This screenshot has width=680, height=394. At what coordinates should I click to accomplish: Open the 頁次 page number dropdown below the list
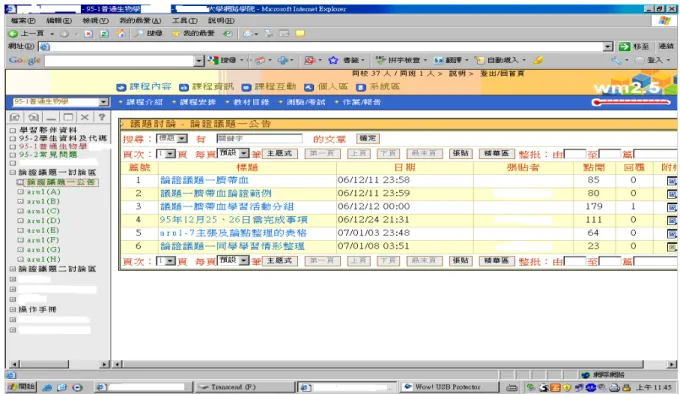click(170, 261)
